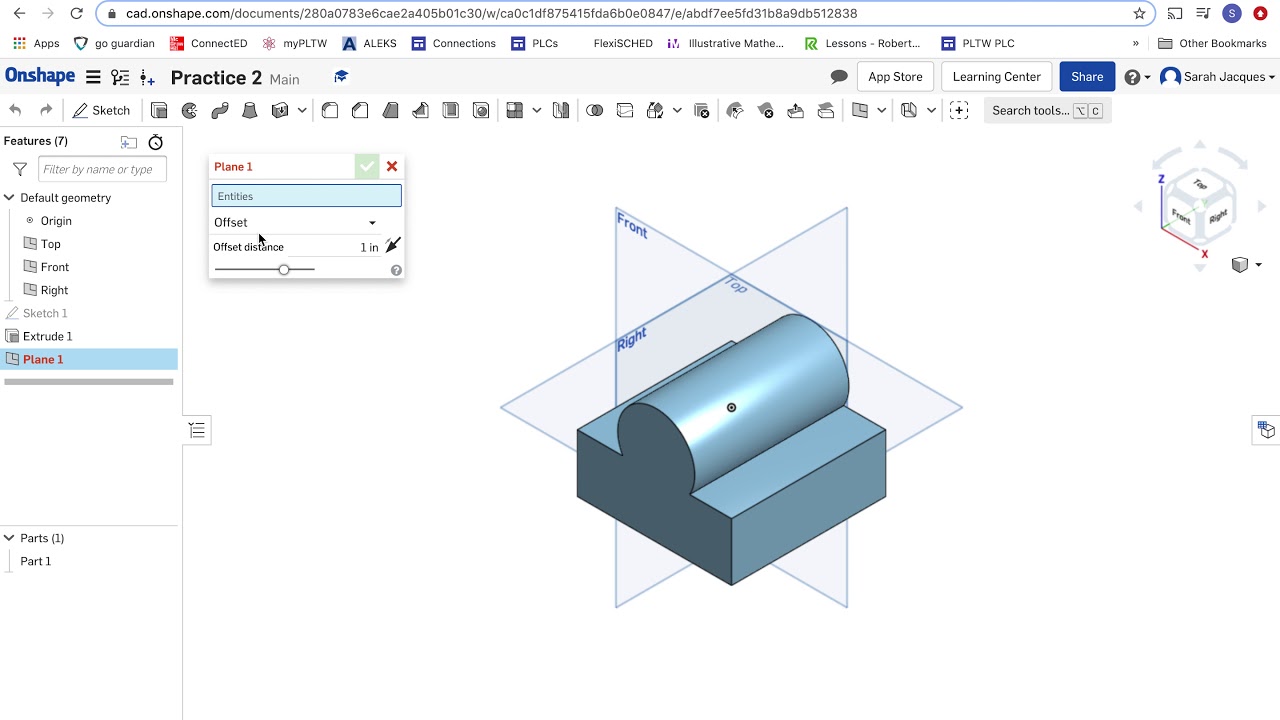Select the Split tool

click(x=625, y=111)
